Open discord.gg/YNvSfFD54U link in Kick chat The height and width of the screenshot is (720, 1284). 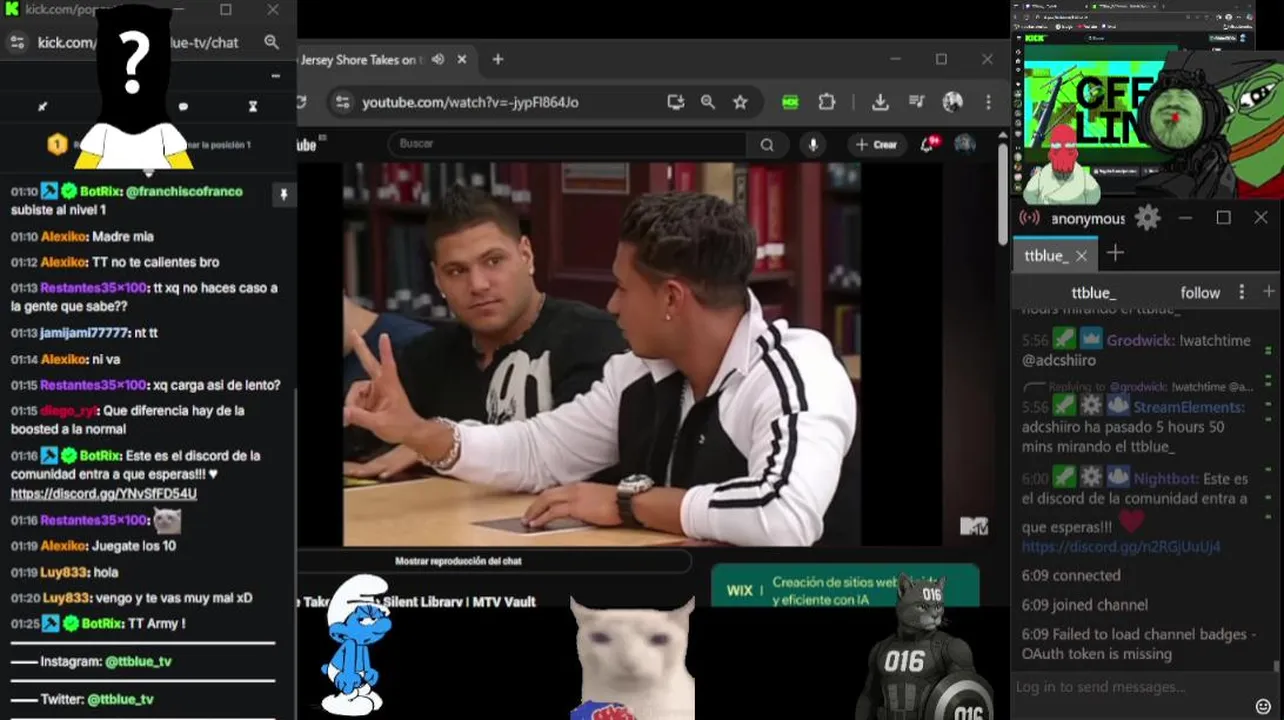tap(103, 494)
